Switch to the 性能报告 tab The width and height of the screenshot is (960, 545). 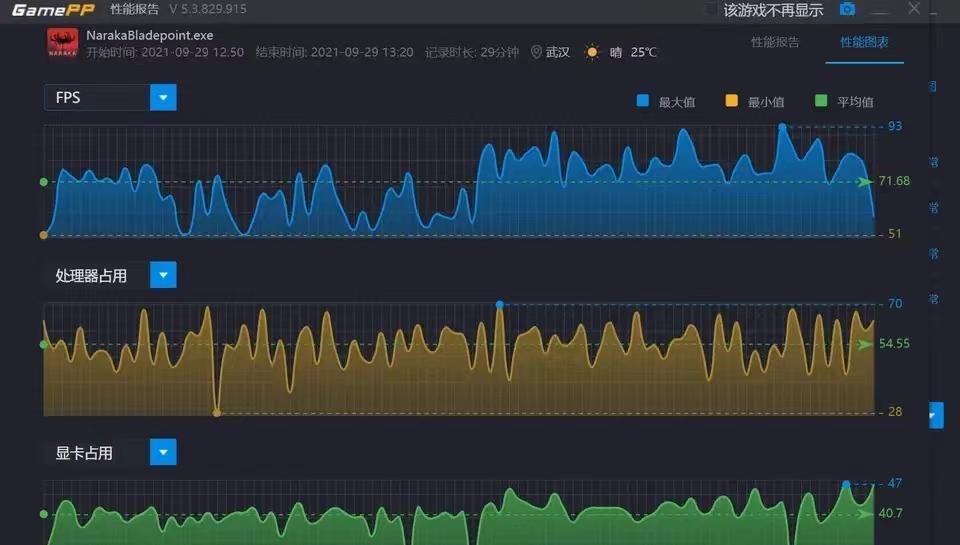[x=775, y=42]
